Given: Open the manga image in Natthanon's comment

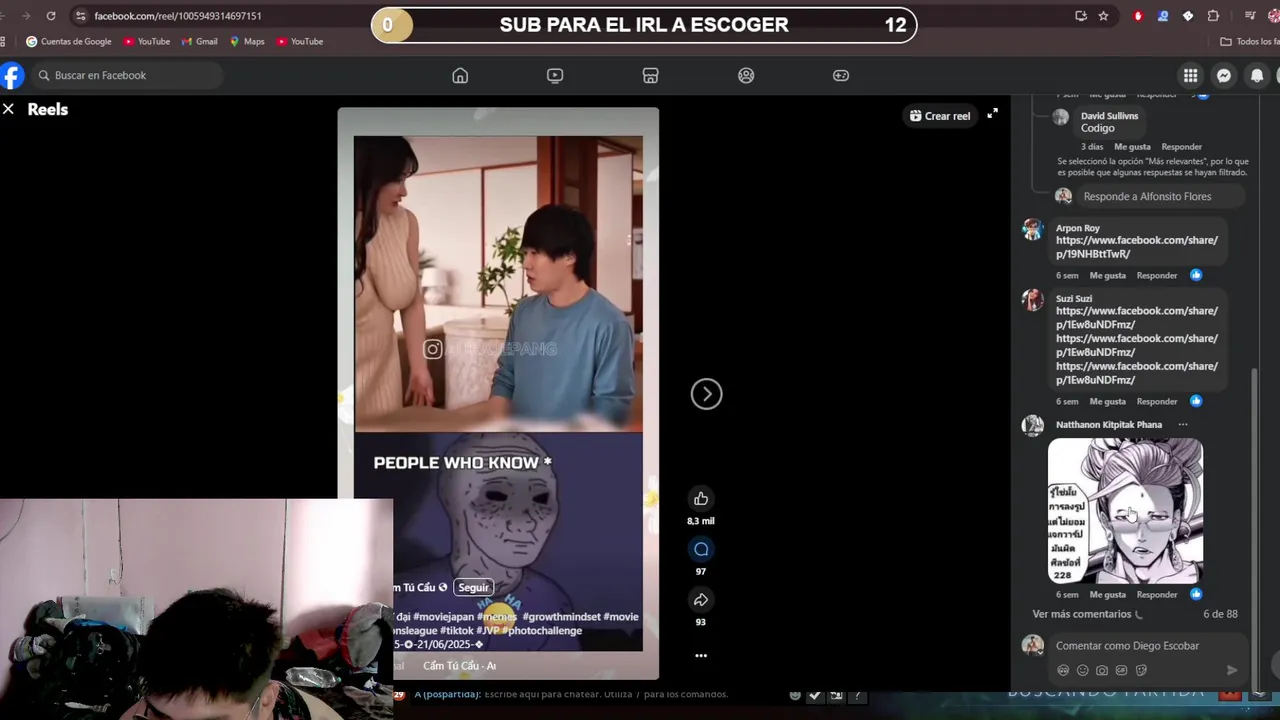Looking at the screenshot, I should [1125, 511].
